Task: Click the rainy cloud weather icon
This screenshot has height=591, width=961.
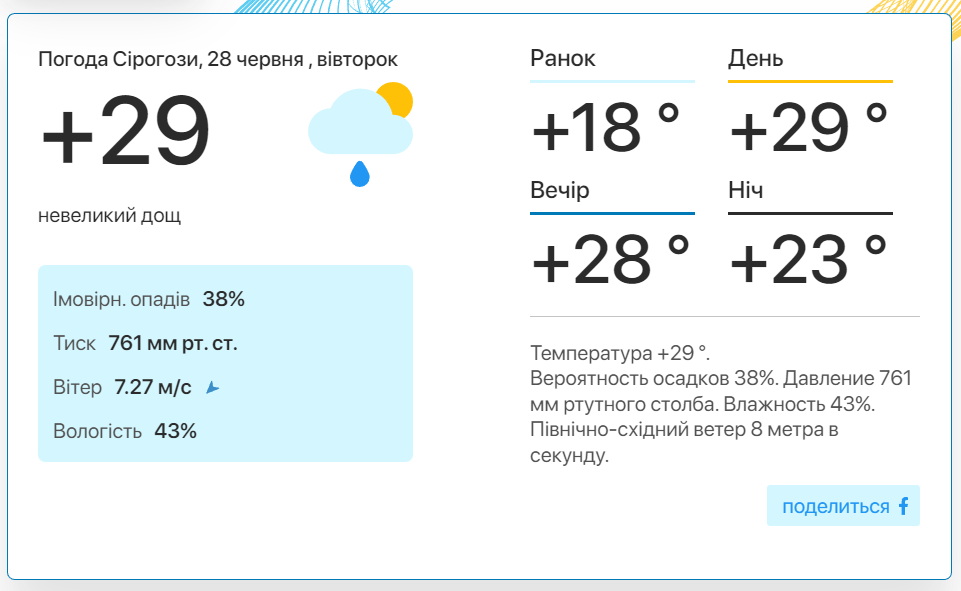Action: pos(360,134)
